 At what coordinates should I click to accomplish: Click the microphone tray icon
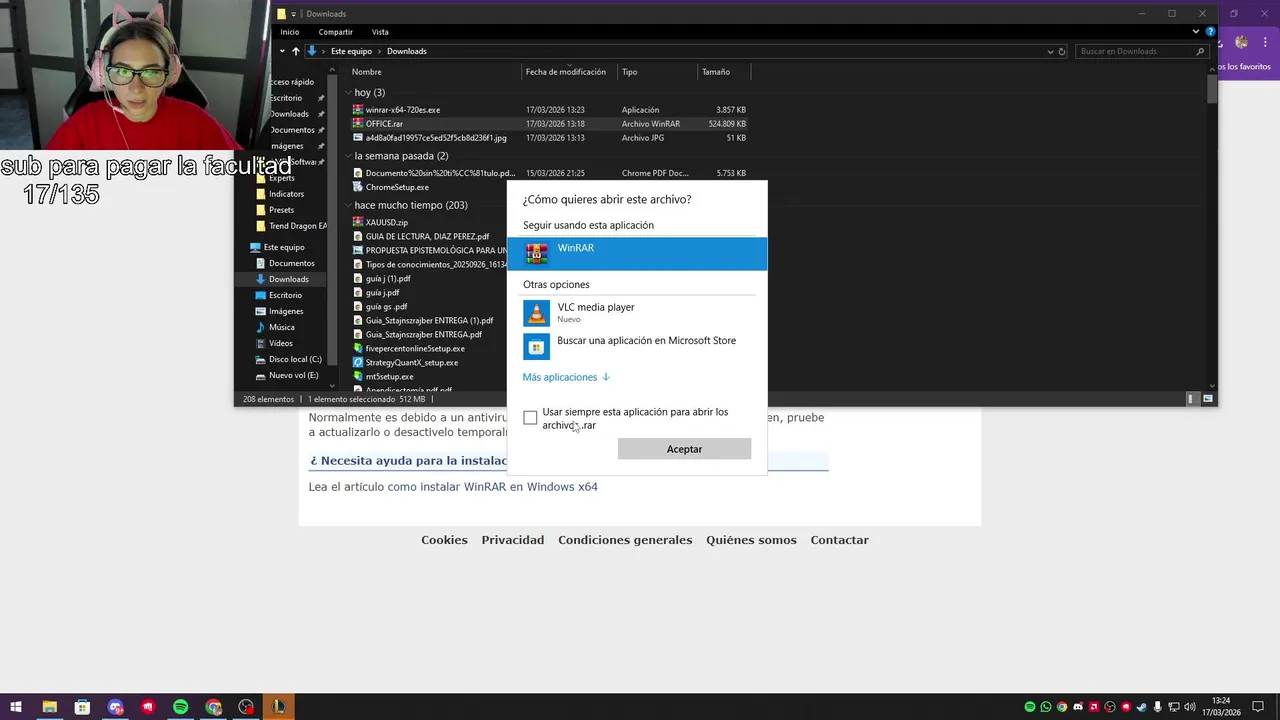(1158, 707)
